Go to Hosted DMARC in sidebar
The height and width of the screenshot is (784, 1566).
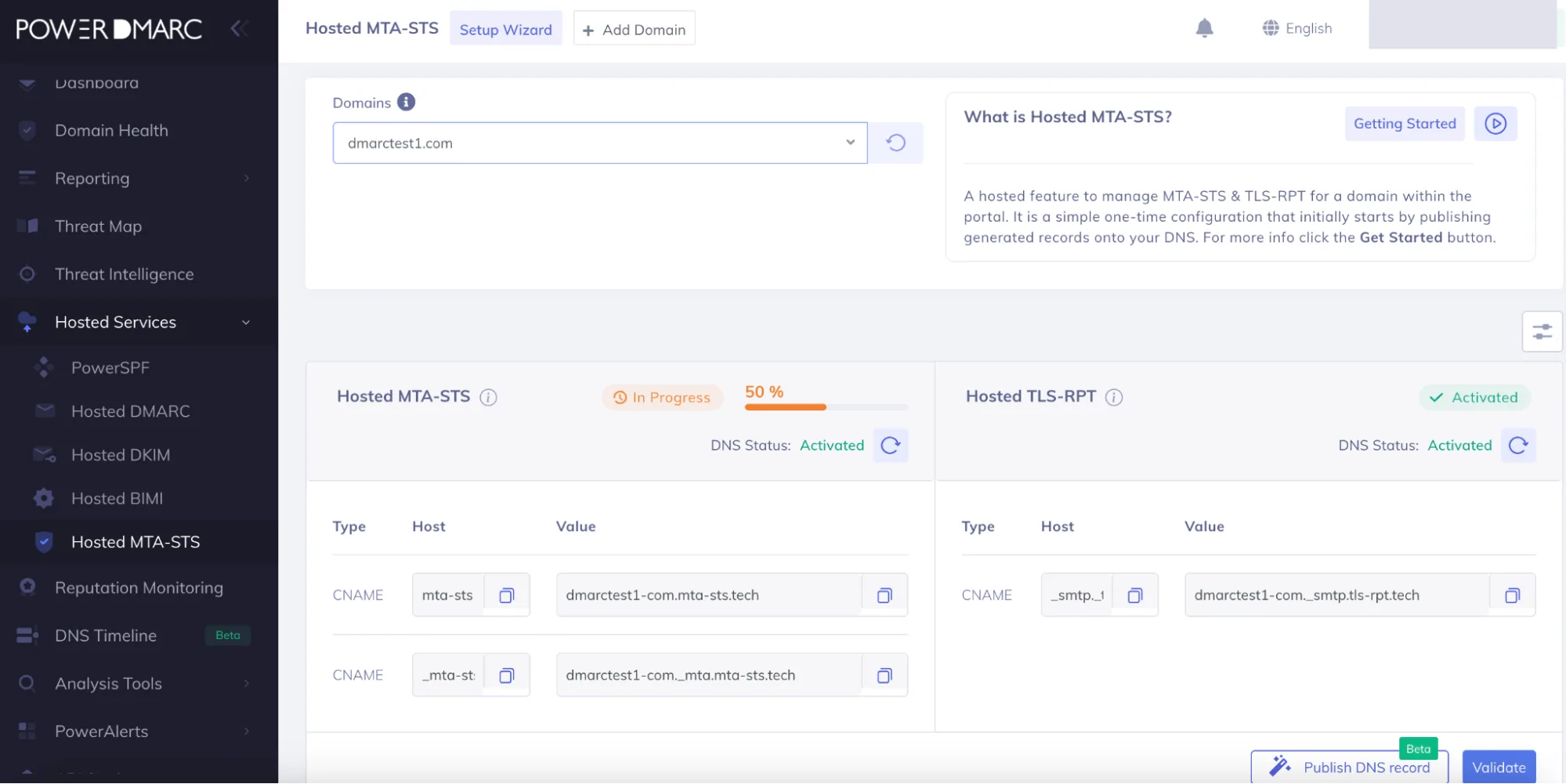coord(130,412)
